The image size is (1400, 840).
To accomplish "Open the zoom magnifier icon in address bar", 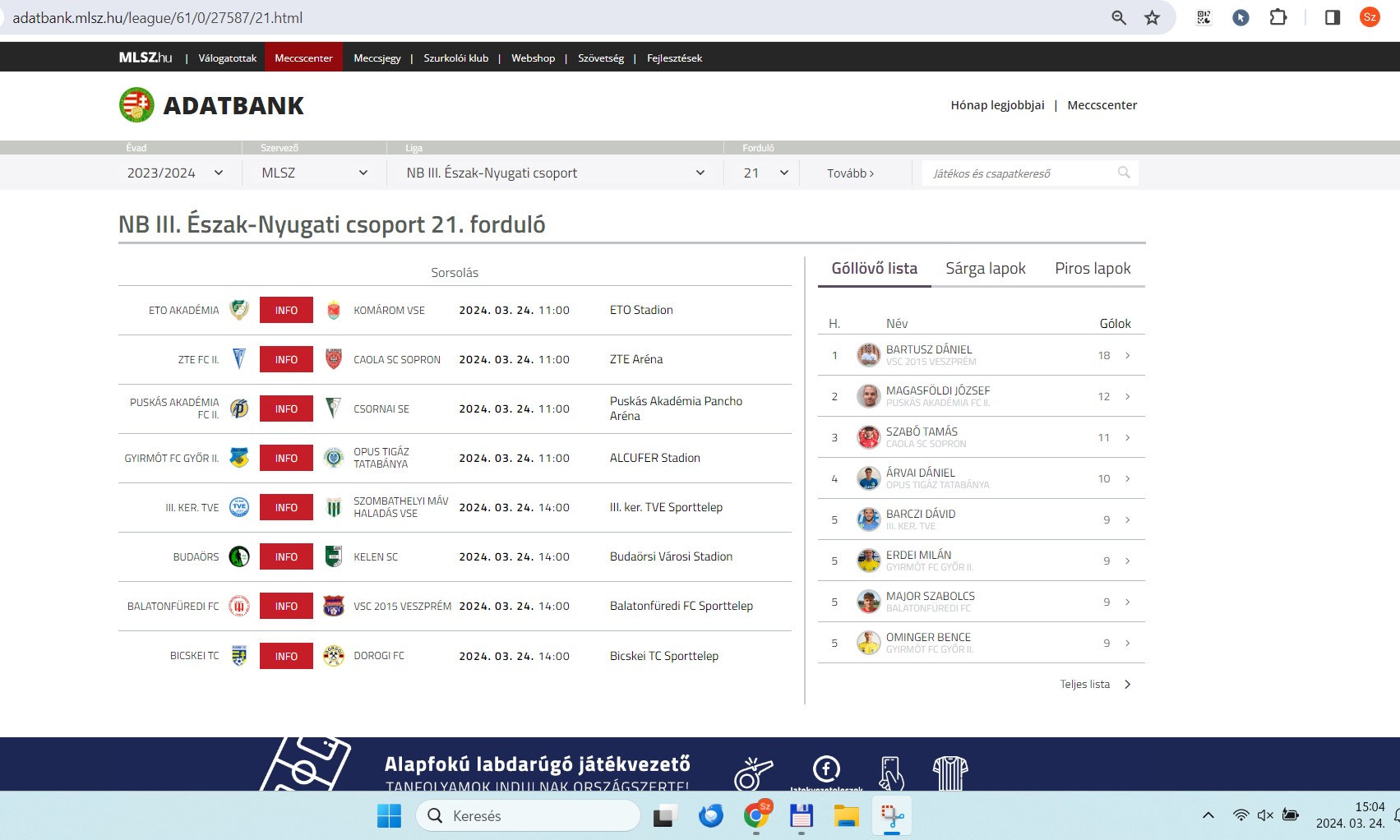I will point(1119,17).
